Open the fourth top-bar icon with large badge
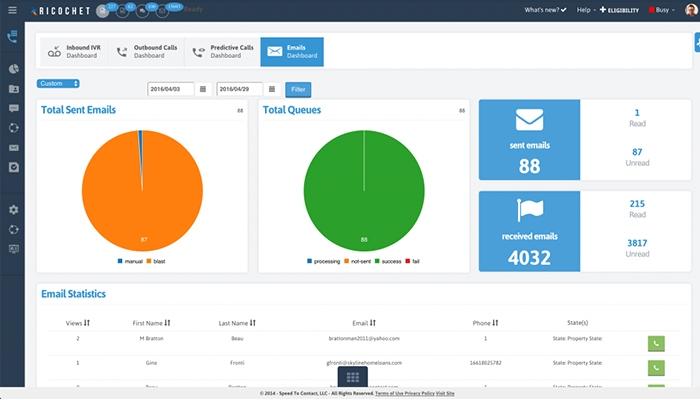The image size is (700, 400). pyautogui.click(x=162, y=12)
